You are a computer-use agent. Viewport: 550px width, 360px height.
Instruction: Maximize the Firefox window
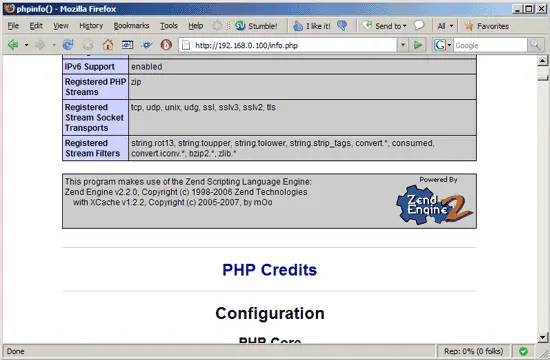(529, 9)
